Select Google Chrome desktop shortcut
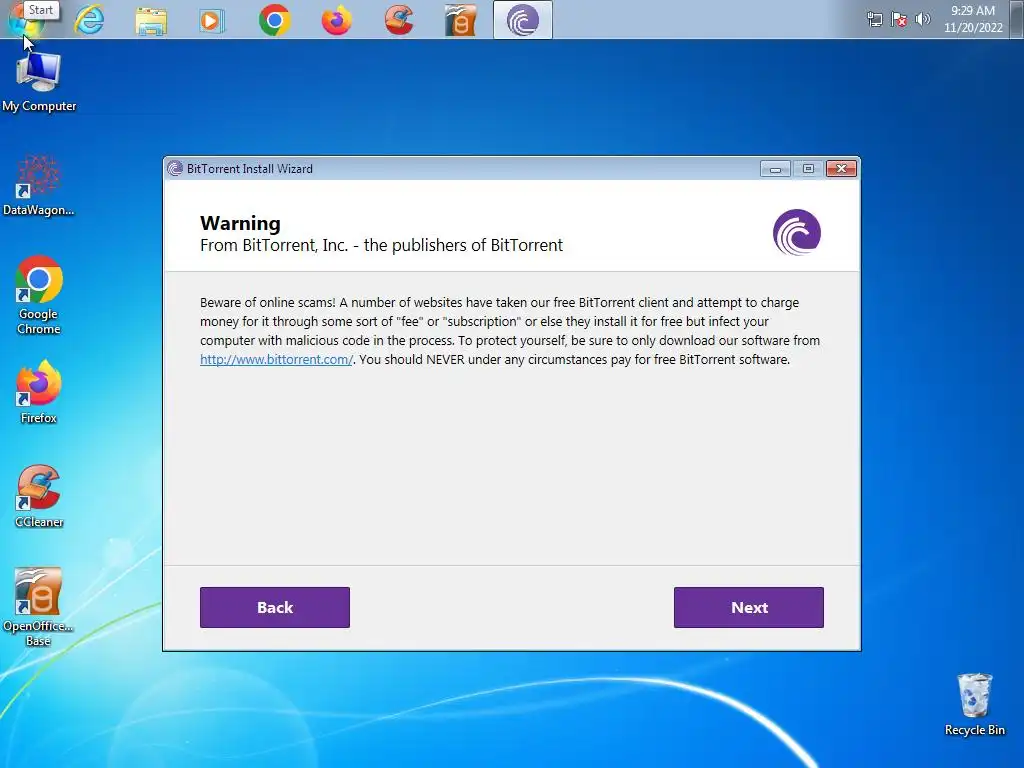Image resolution: width=1024 pixels, height=768 pixels. point(39,295)
